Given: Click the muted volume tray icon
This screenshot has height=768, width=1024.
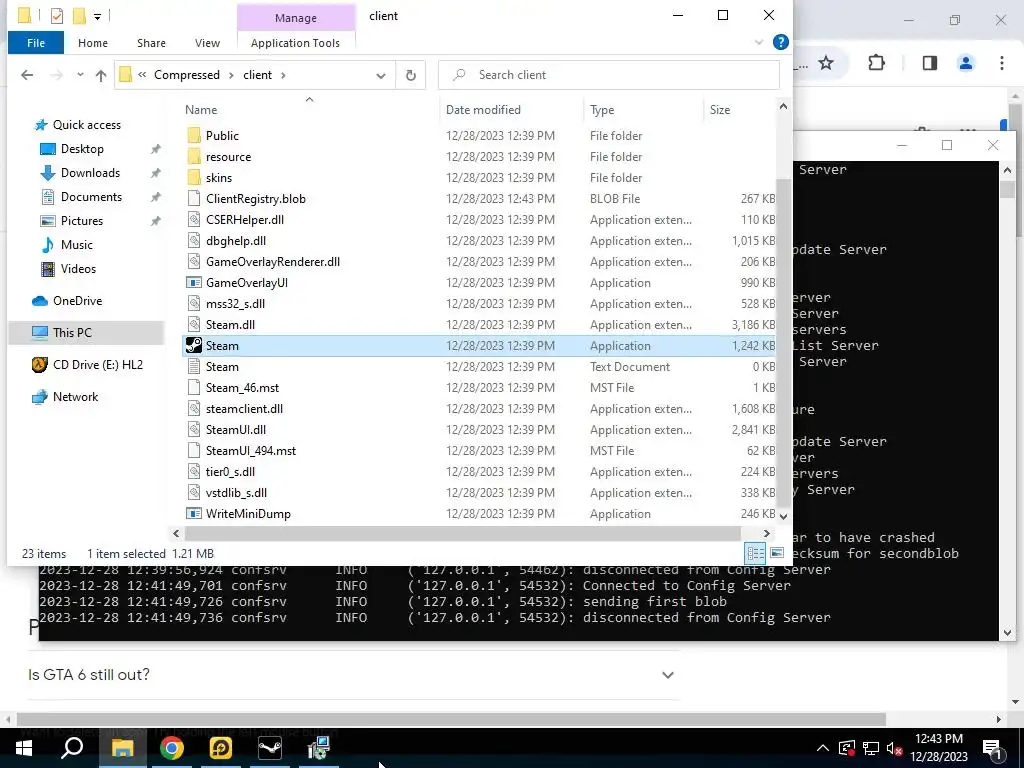Looking at the screenshot, I should (x=894, y=748).
